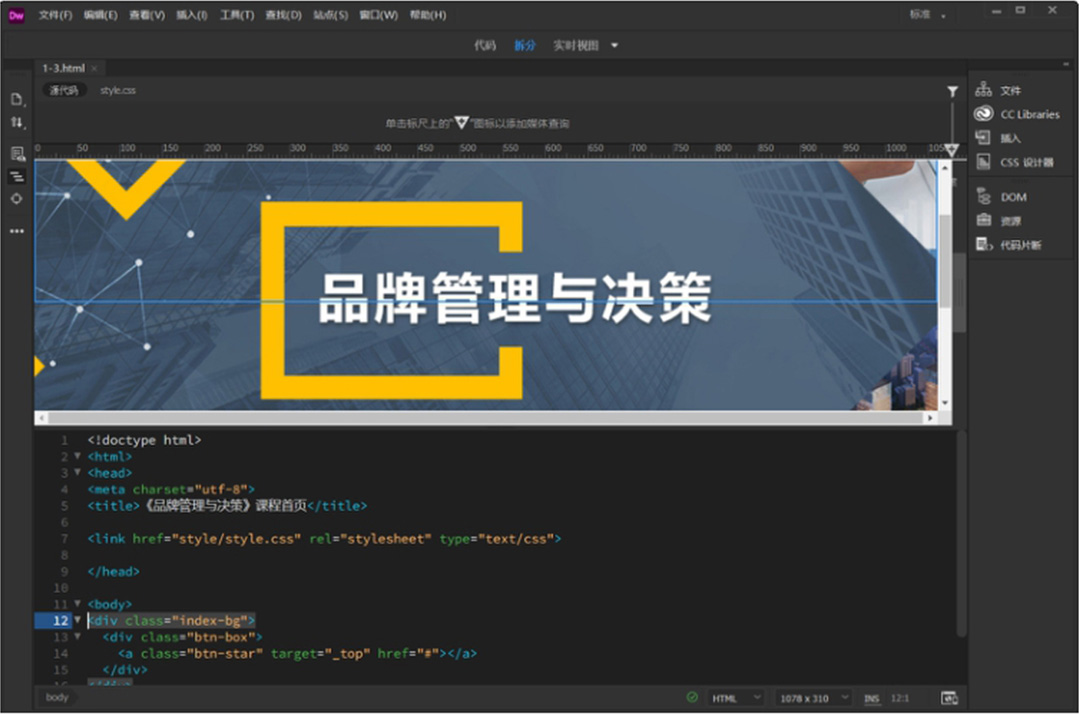
Task: Switch to the style.css related file
Action: (x=117, y=90)
